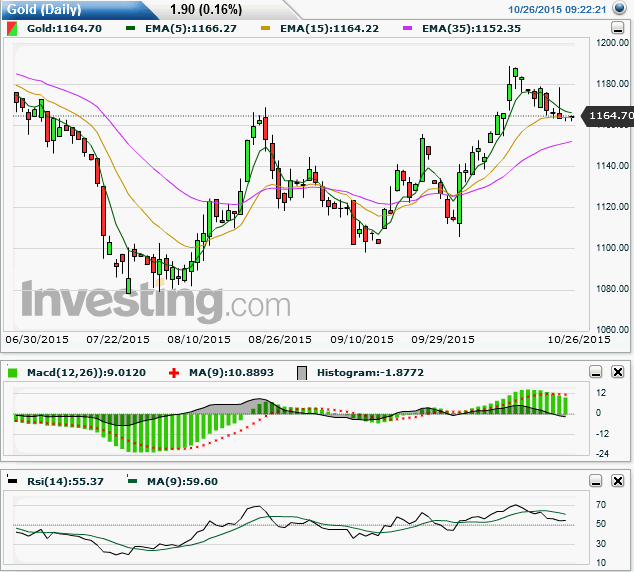The image size is (634, 572).
Task: Click the MA(9) red cross legend icon
Action: click(174, 373)
